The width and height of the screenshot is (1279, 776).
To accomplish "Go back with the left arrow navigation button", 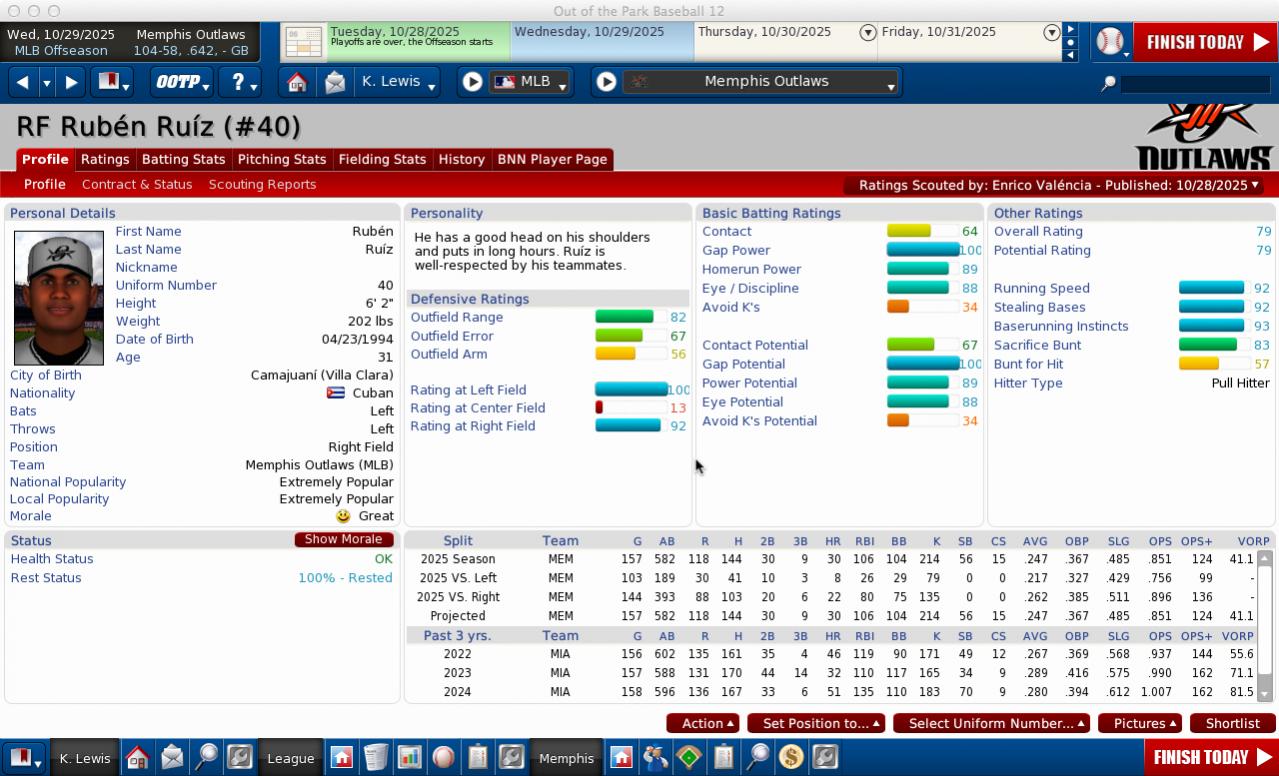I will [x=22, y=82].
